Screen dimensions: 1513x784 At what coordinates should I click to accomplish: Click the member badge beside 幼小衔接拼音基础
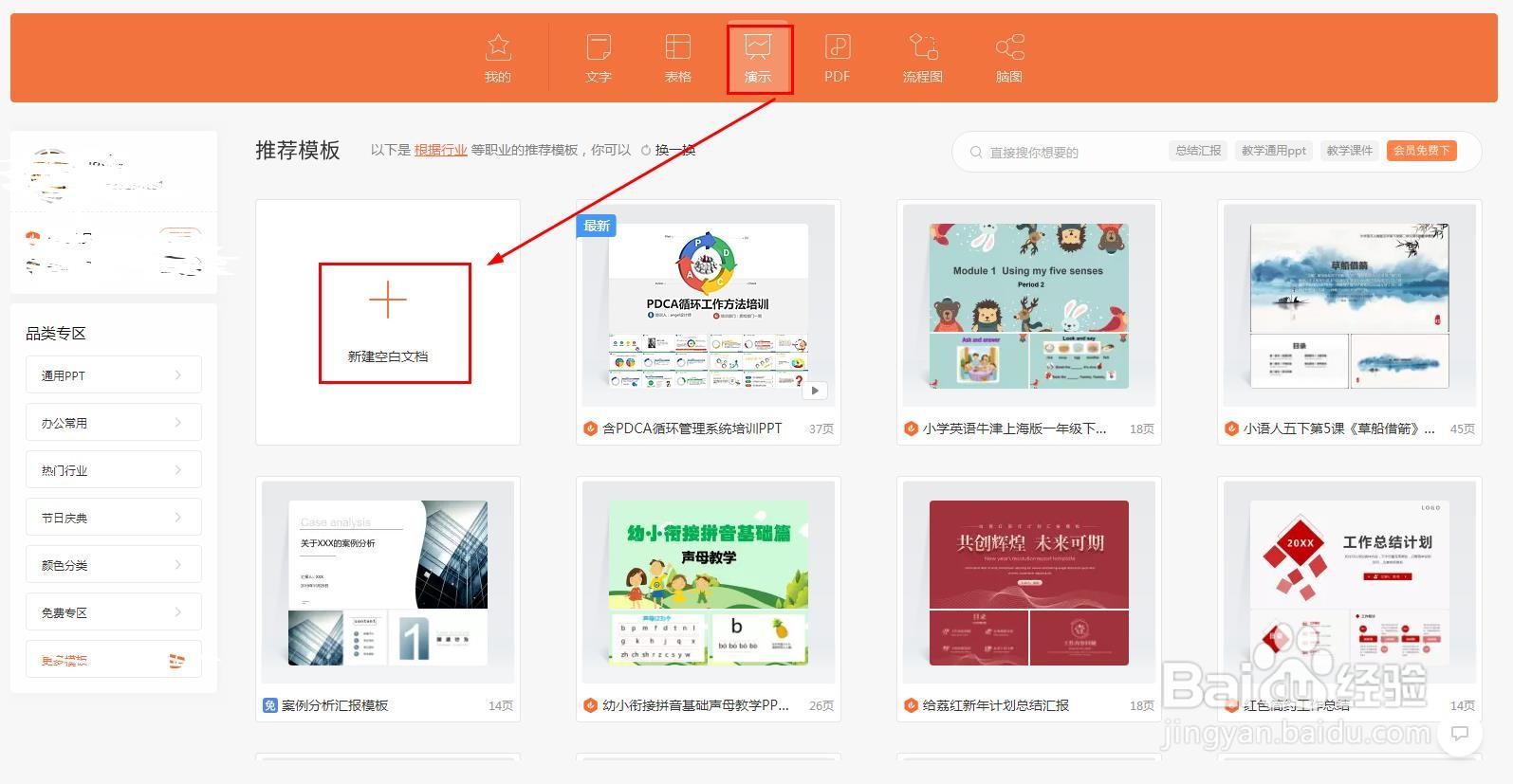point(590,705)
